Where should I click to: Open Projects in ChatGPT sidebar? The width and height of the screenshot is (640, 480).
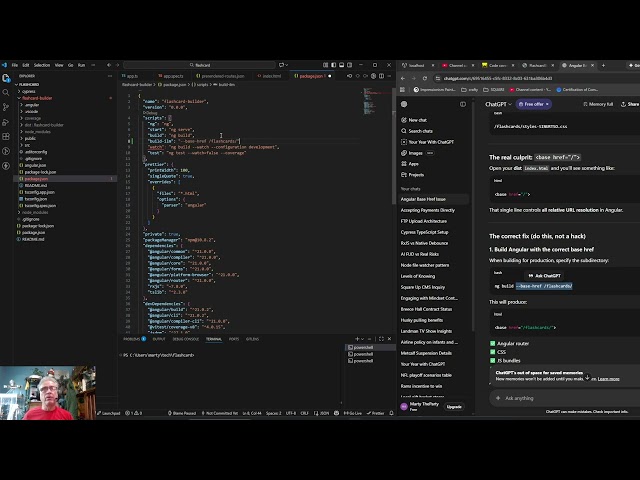pos(416,175)
